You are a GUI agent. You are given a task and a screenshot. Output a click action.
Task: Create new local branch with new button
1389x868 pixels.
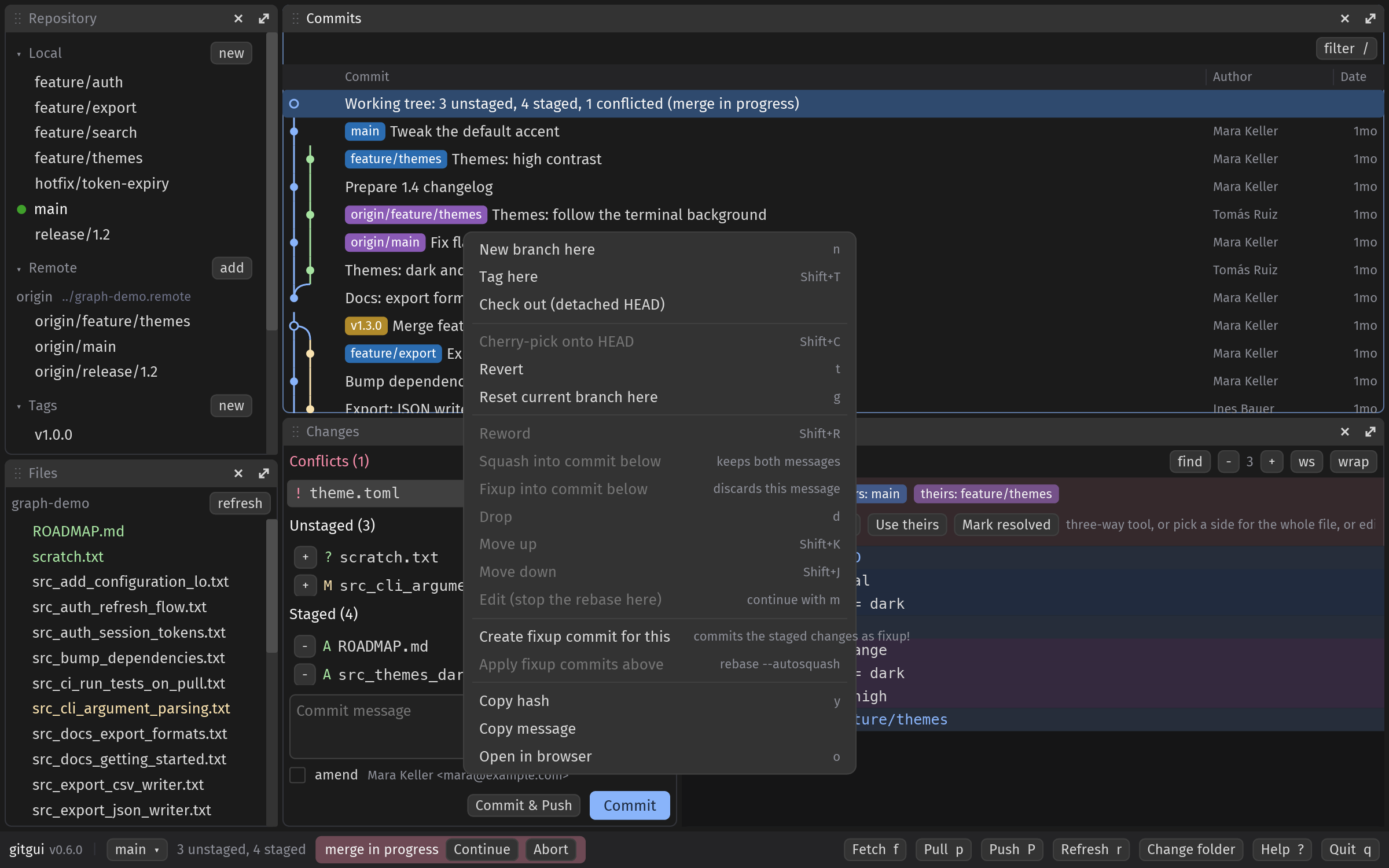[x=231, y=53]
